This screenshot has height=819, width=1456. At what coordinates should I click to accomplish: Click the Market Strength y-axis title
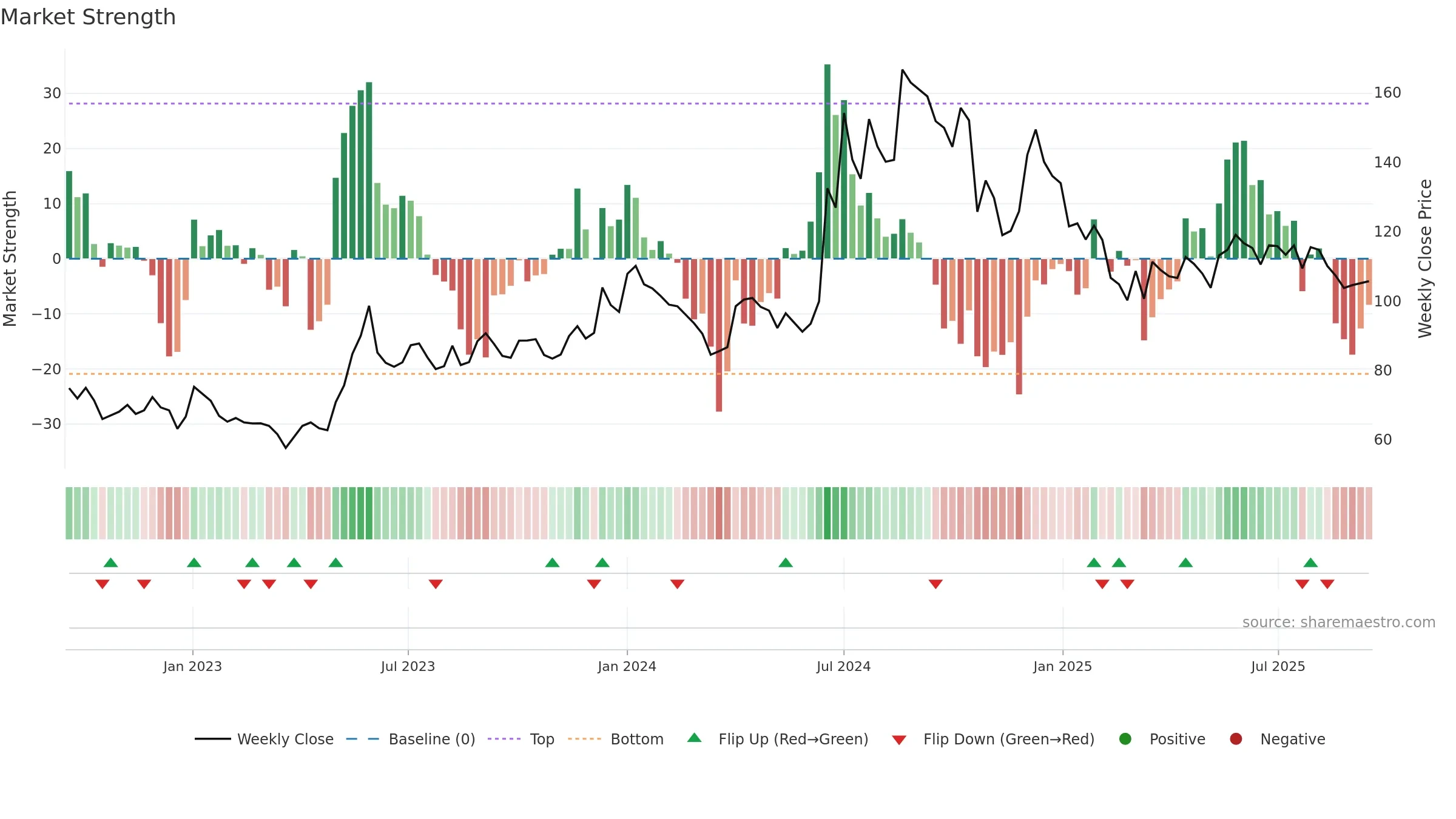click(x=10, y=258)
